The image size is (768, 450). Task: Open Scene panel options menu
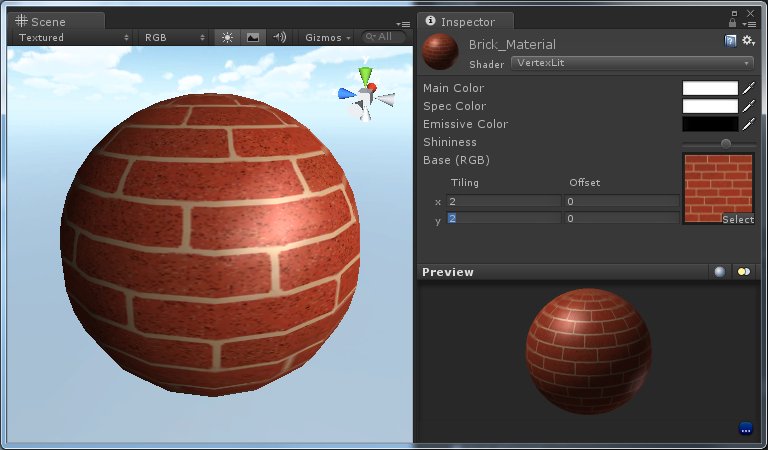click(403, 24)
